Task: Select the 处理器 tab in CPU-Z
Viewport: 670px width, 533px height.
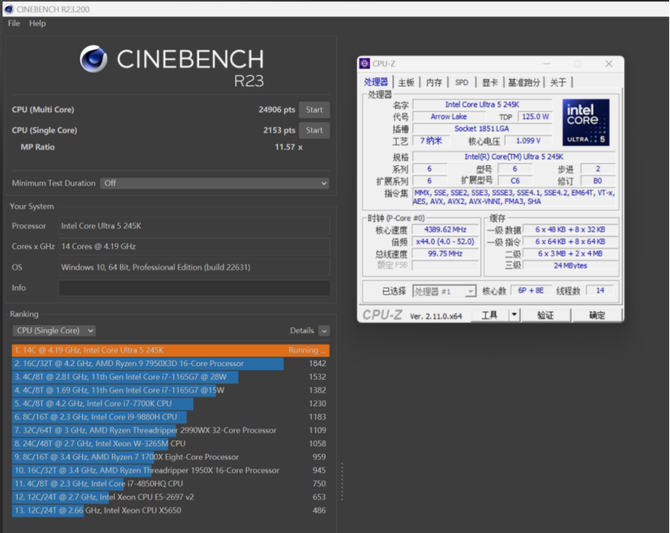Action: tap(376, 82)
